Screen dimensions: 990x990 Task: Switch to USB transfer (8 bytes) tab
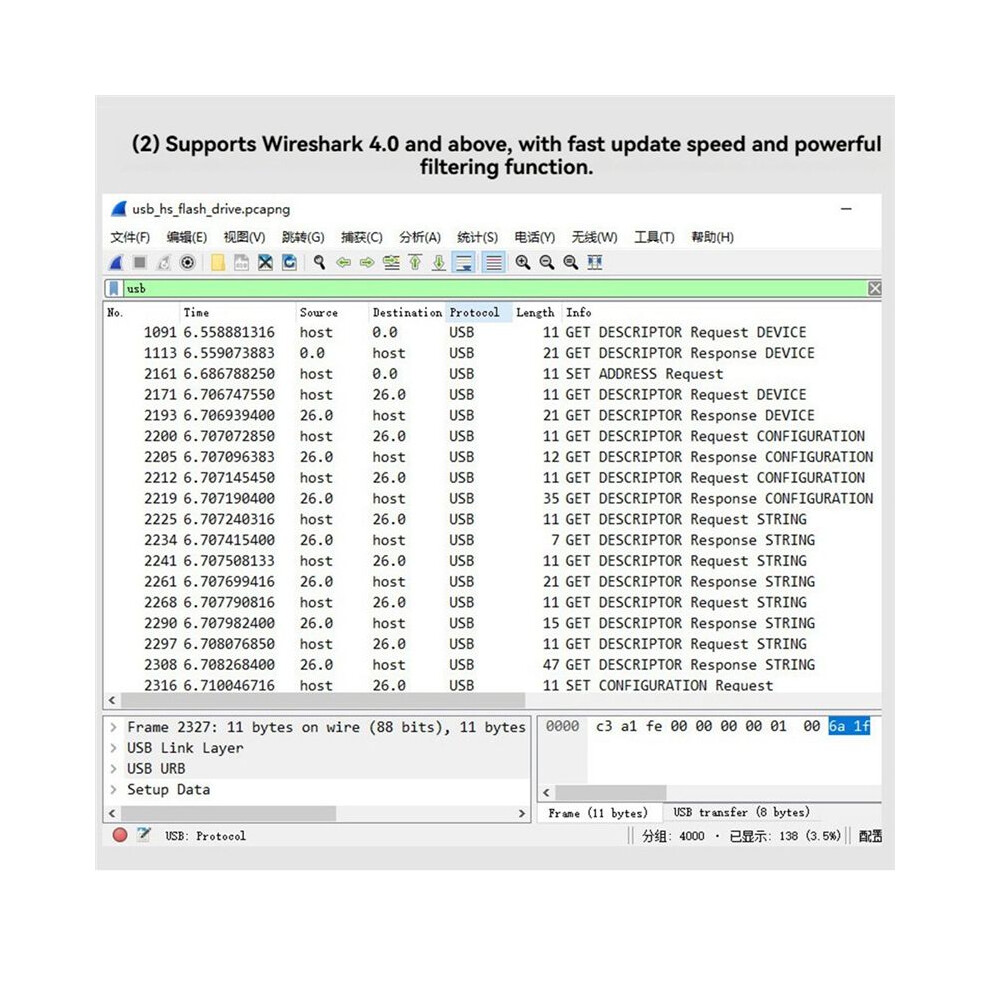tap(741, 812)
